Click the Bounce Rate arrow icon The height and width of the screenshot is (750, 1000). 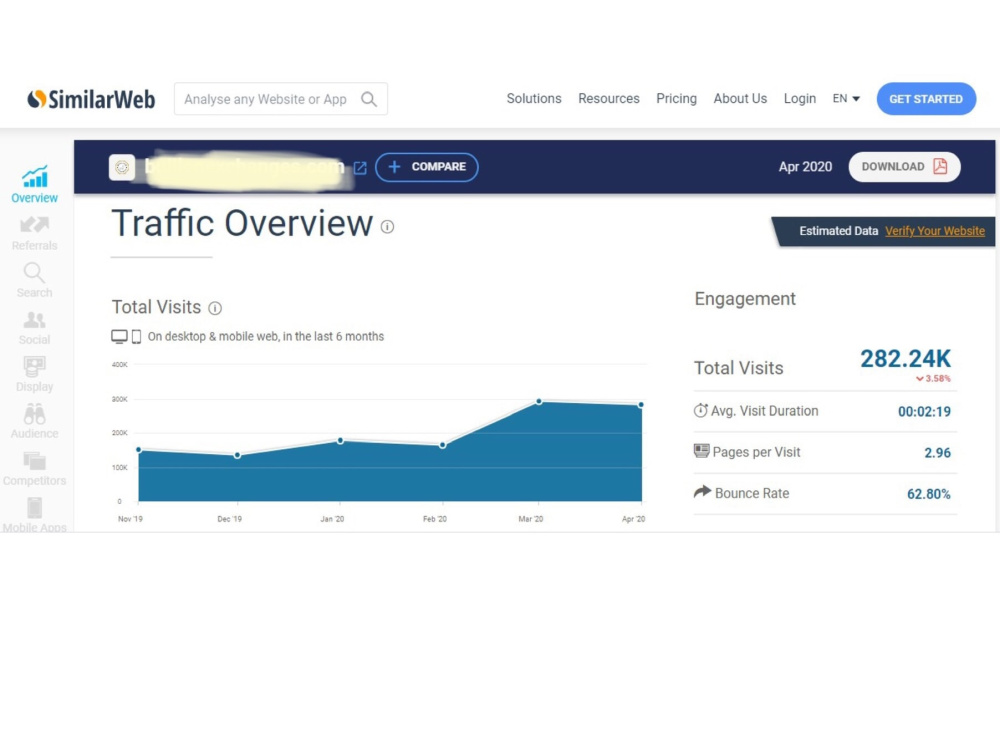[702, 492]
